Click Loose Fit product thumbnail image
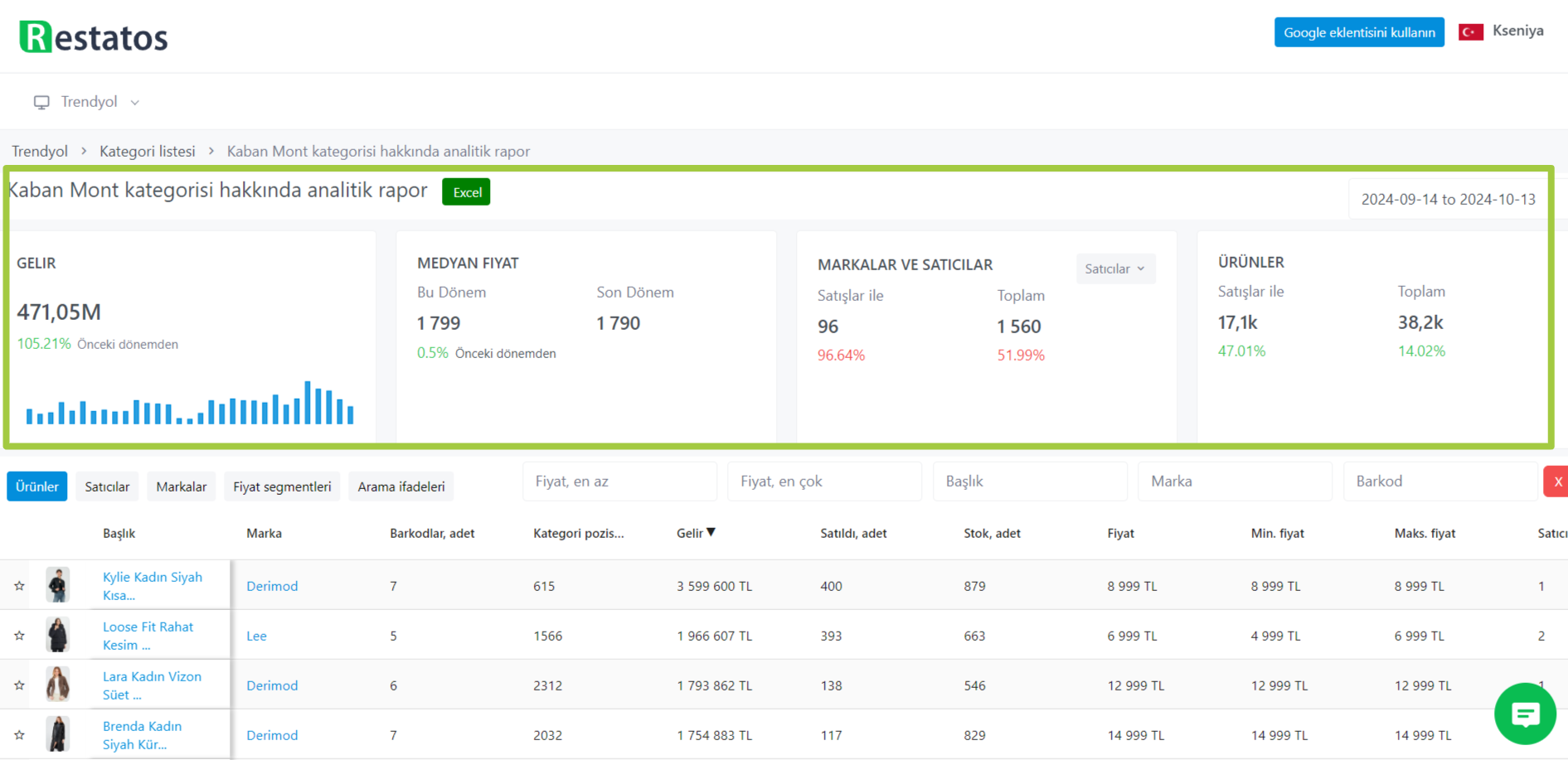This screenshot has width=1568, height=760. (57, 635)
